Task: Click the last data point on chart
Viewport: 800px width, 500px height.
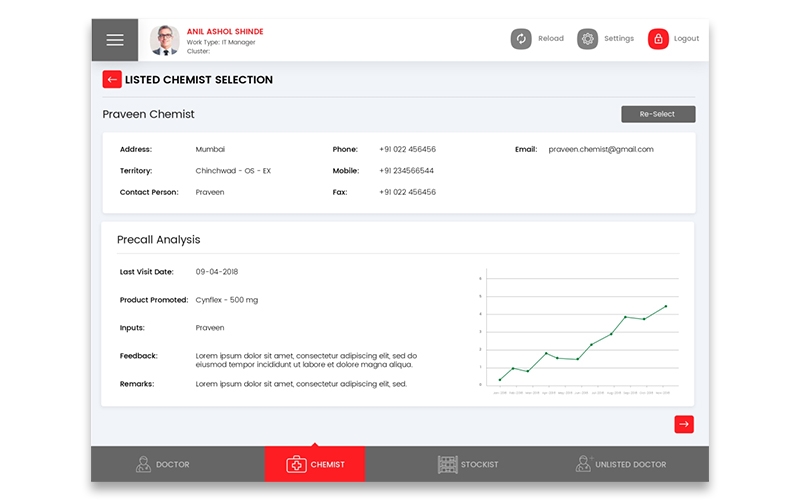Action: coord(666,306)
